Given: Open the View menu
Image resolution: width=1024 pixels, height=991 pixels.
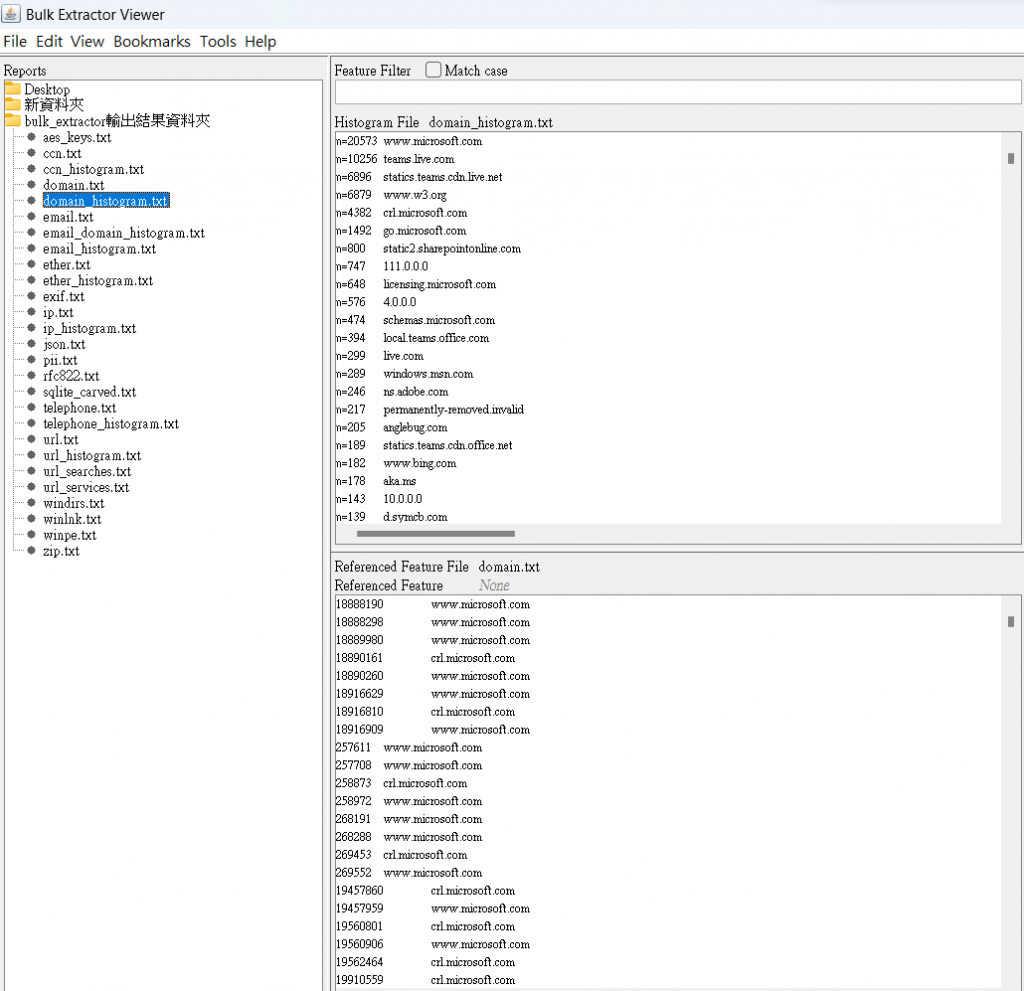Looking at the screenshot, I should click(87, 42).
